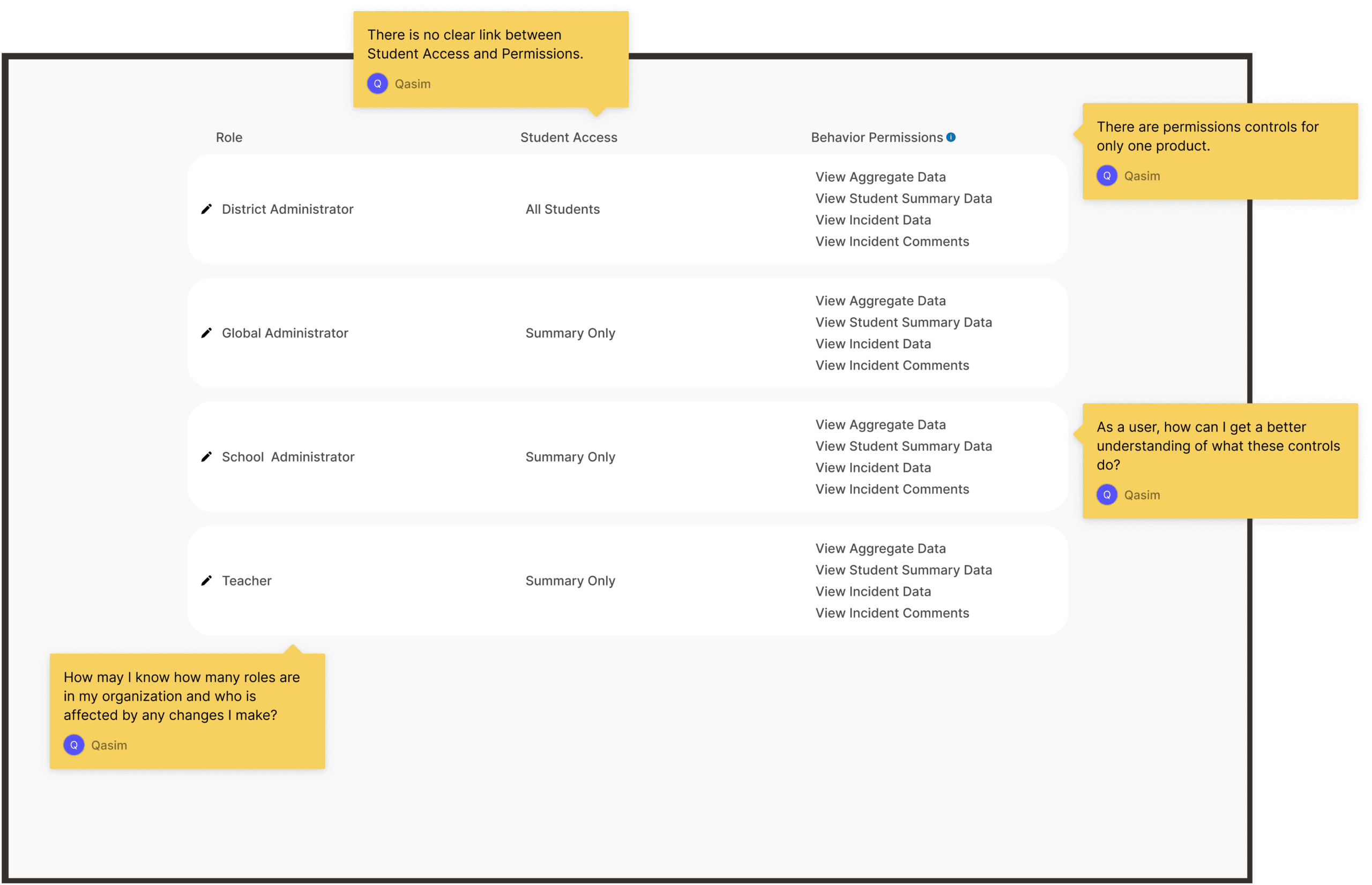Image resolution: width=1372 pixels, height=885 pixels.
Task: Click View Incident Data for Teacher
Action: (x=873, y=592)
